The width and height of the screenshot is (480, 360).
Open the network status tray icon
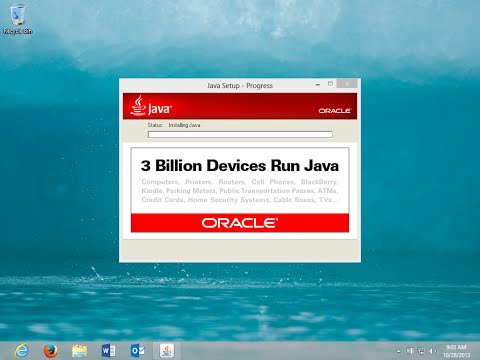point(421,351)
